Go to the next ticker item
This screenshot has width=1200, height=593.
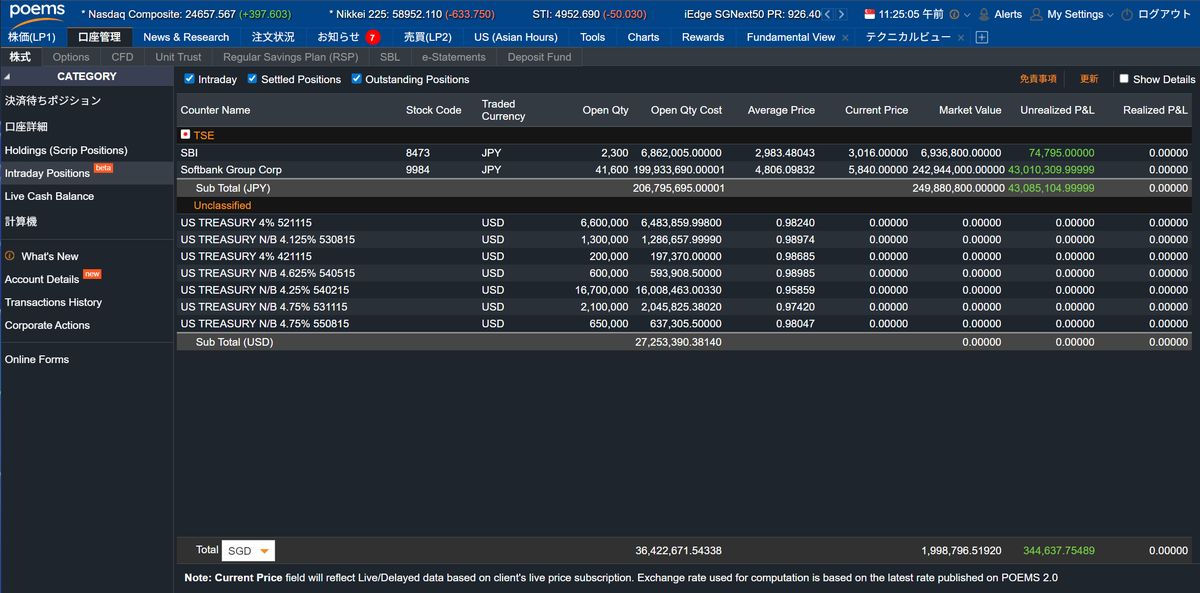(x=841, y=14)
